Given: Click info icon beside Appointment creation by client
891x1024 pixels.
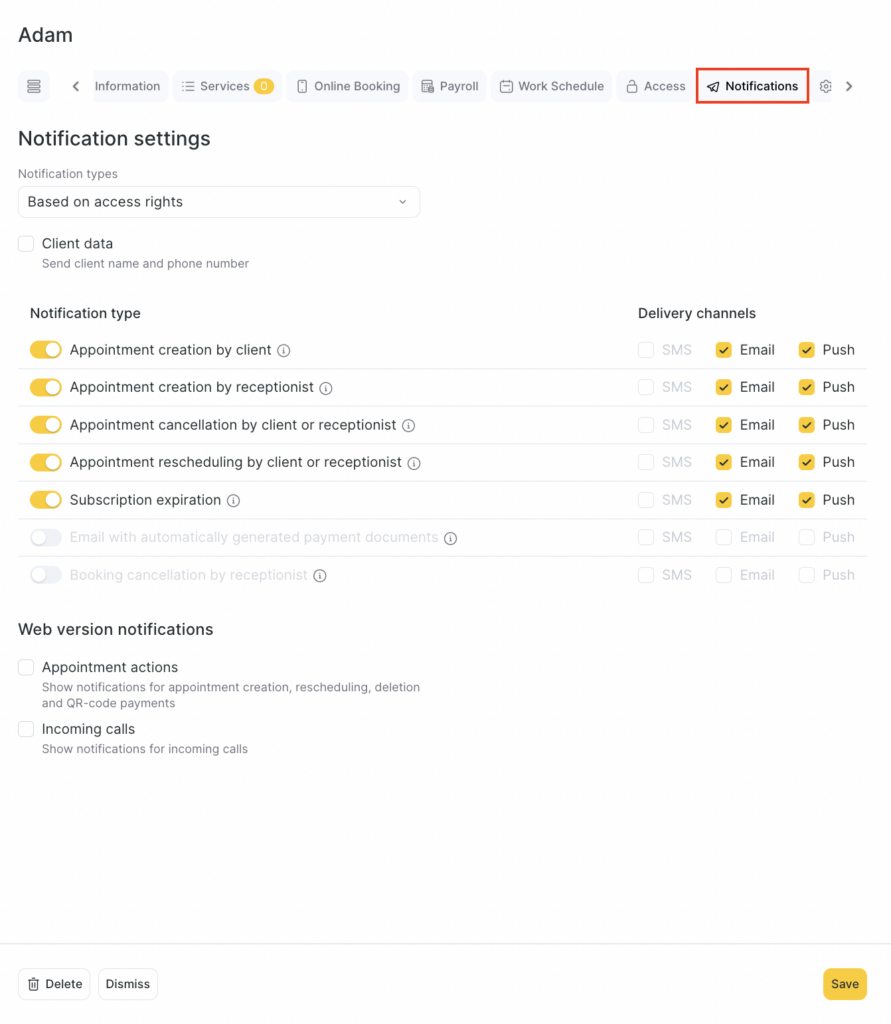Looking at the screenshot, I should pos(284,351).
